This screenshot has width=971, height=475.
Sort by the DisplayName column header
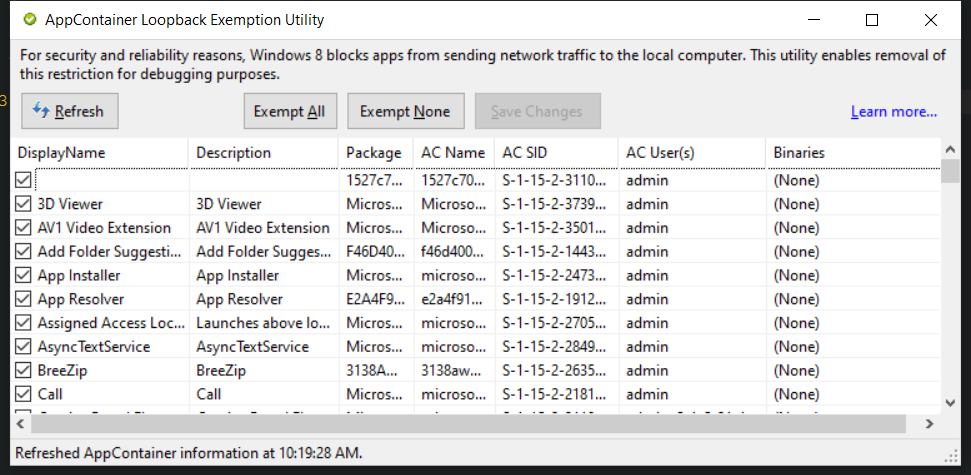[x=99, y=152]
